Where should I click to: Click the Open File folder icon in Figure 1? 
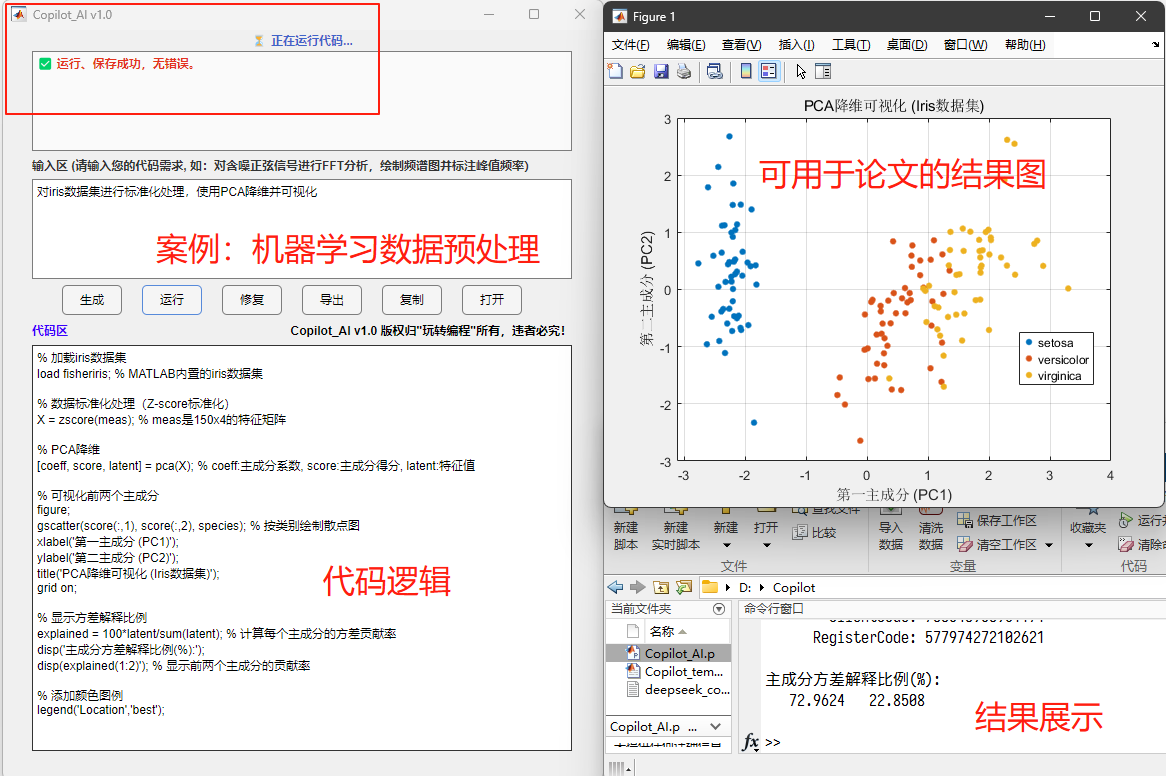(638, 71)
